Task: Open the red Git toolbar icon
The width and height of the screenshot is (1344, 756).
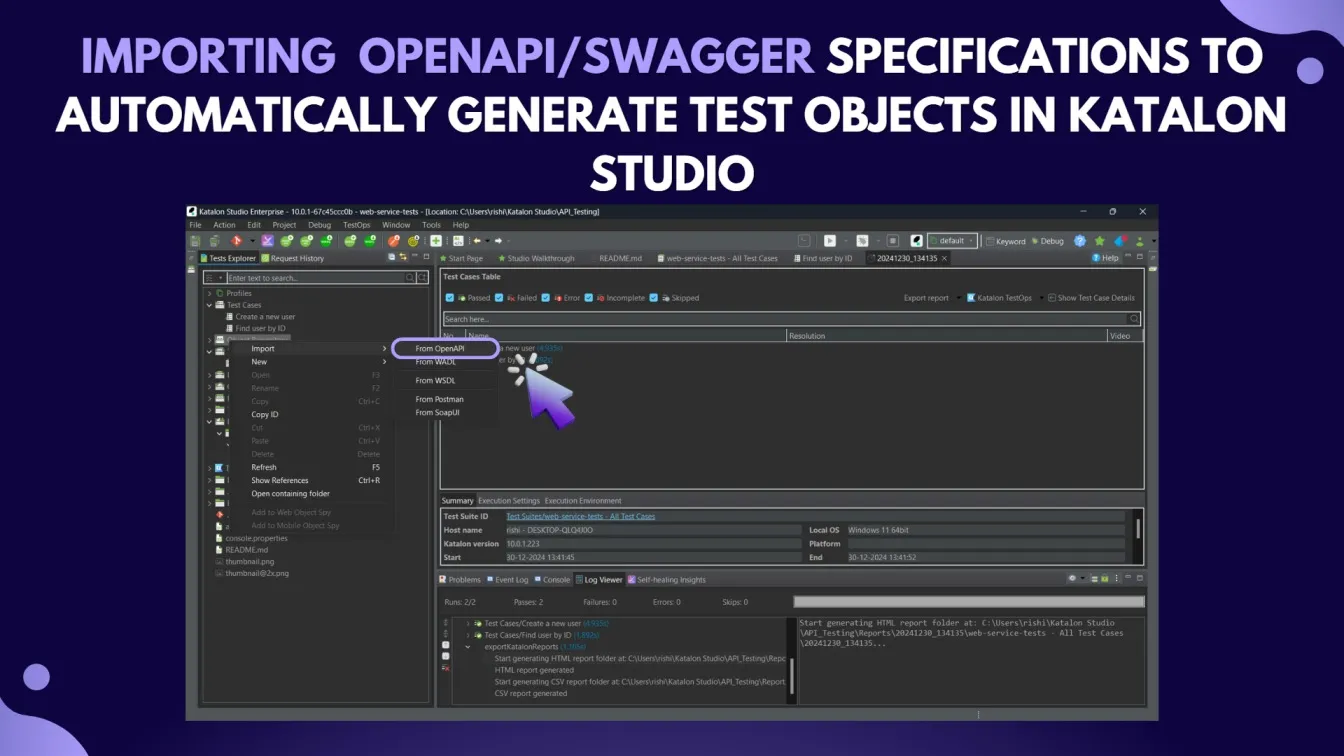Action: pos(237,241)
